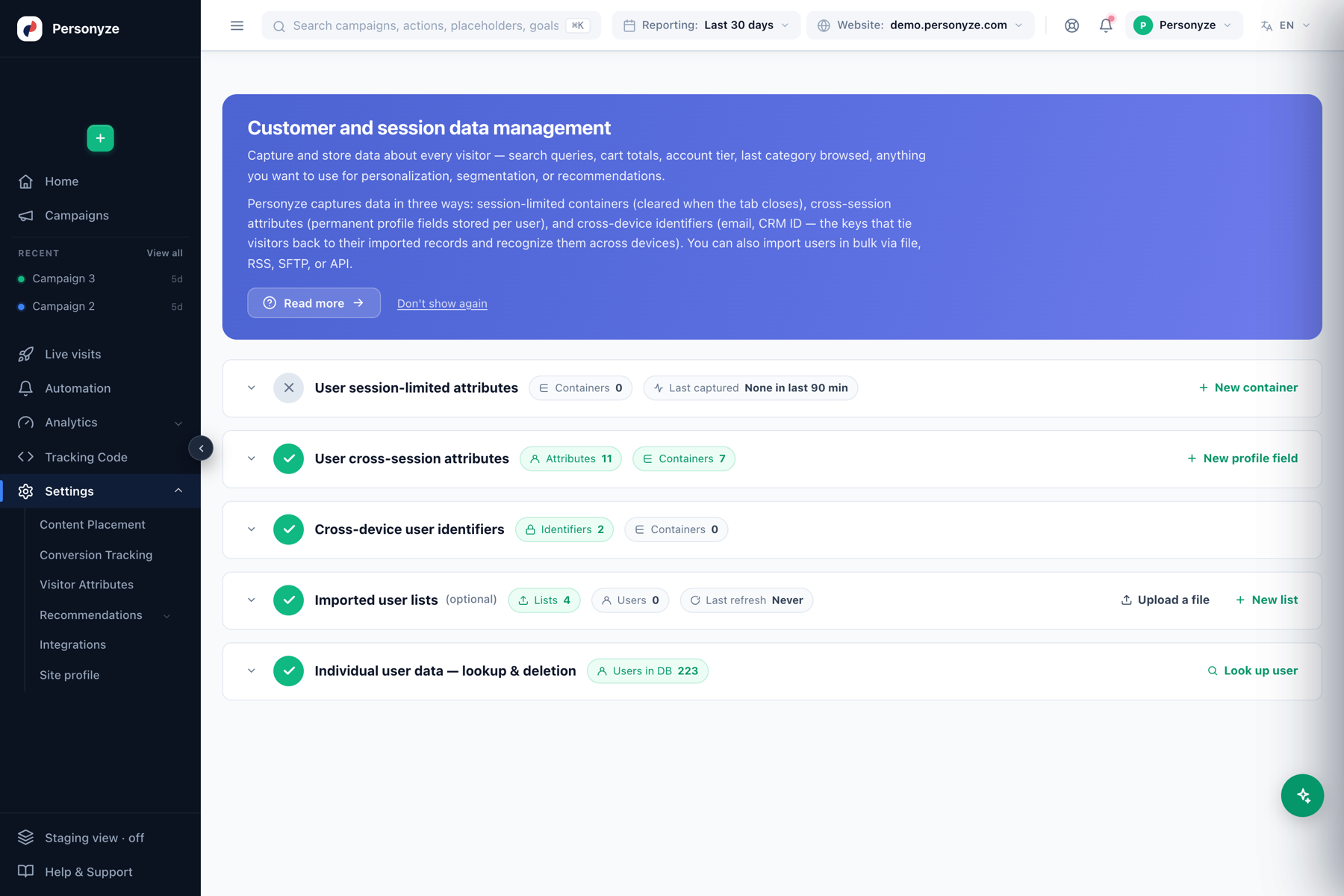
Task: Expand the Analytics submenu chevron
Action: (178, 423)
